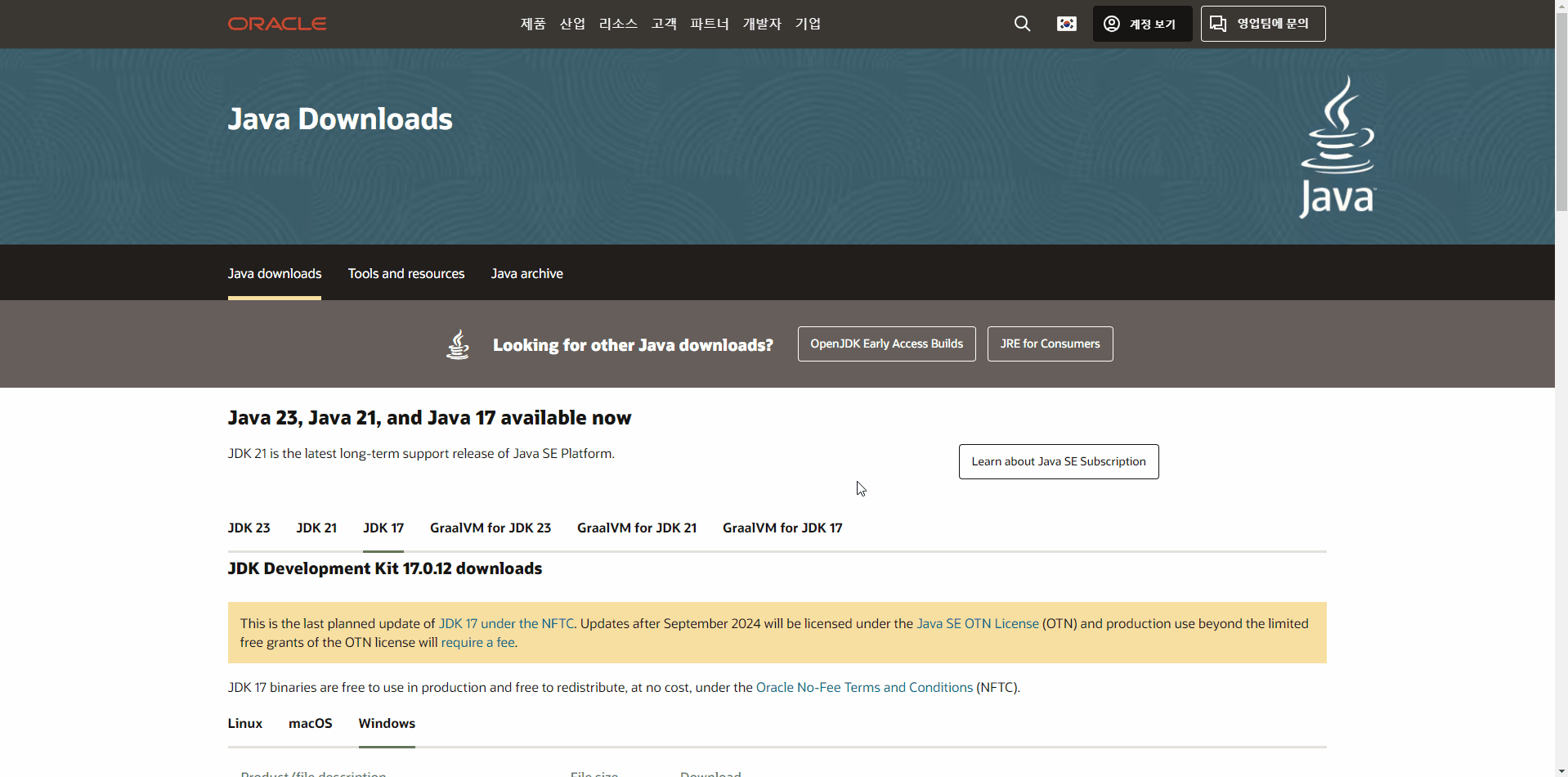Select the JDK 23 tab
The height and width of the screenshot is (777, 1568).
click(249, 528)
